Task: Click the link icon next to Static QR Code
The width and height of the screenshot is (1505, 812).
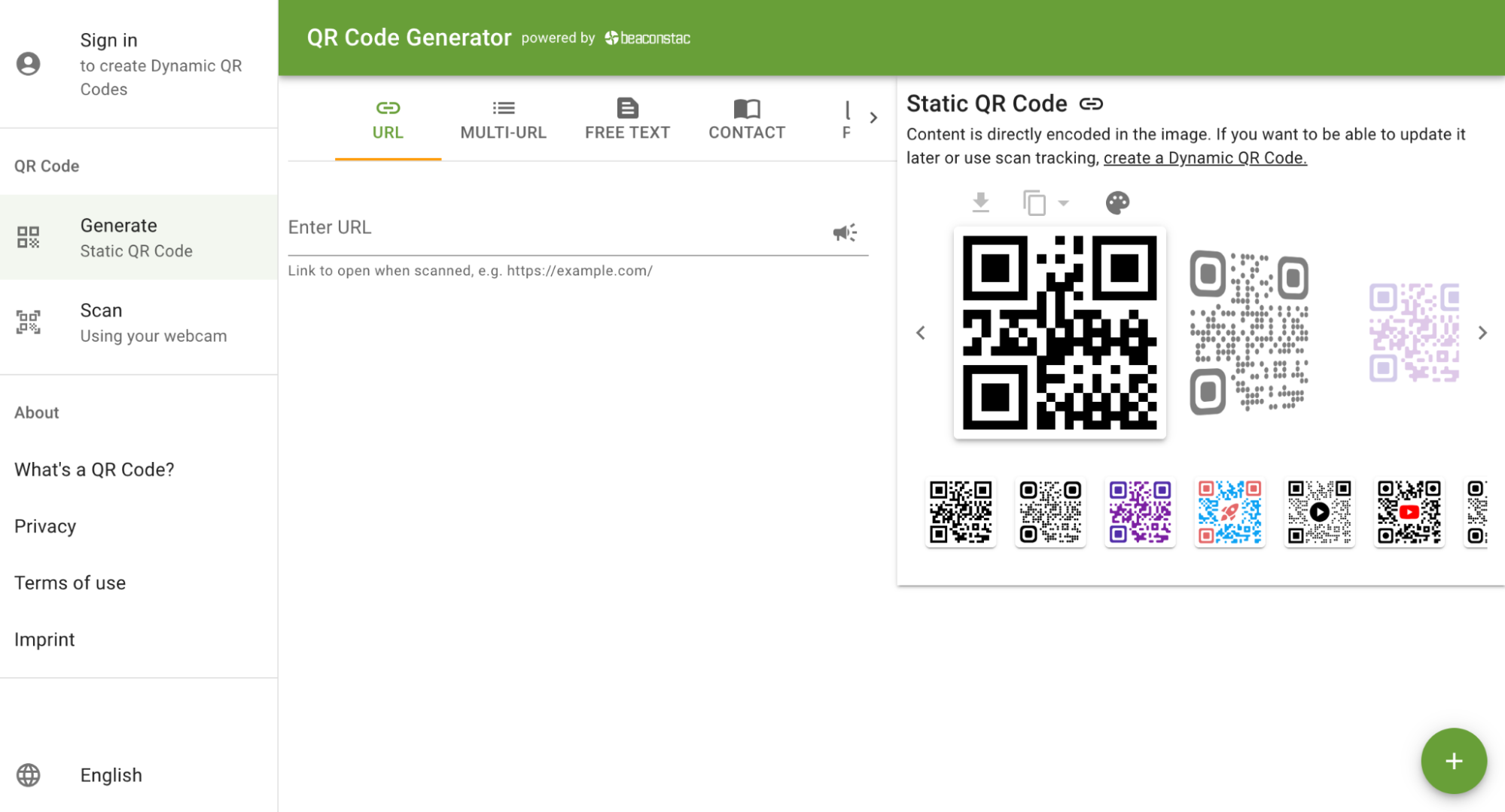Action: click(1091, 104)
